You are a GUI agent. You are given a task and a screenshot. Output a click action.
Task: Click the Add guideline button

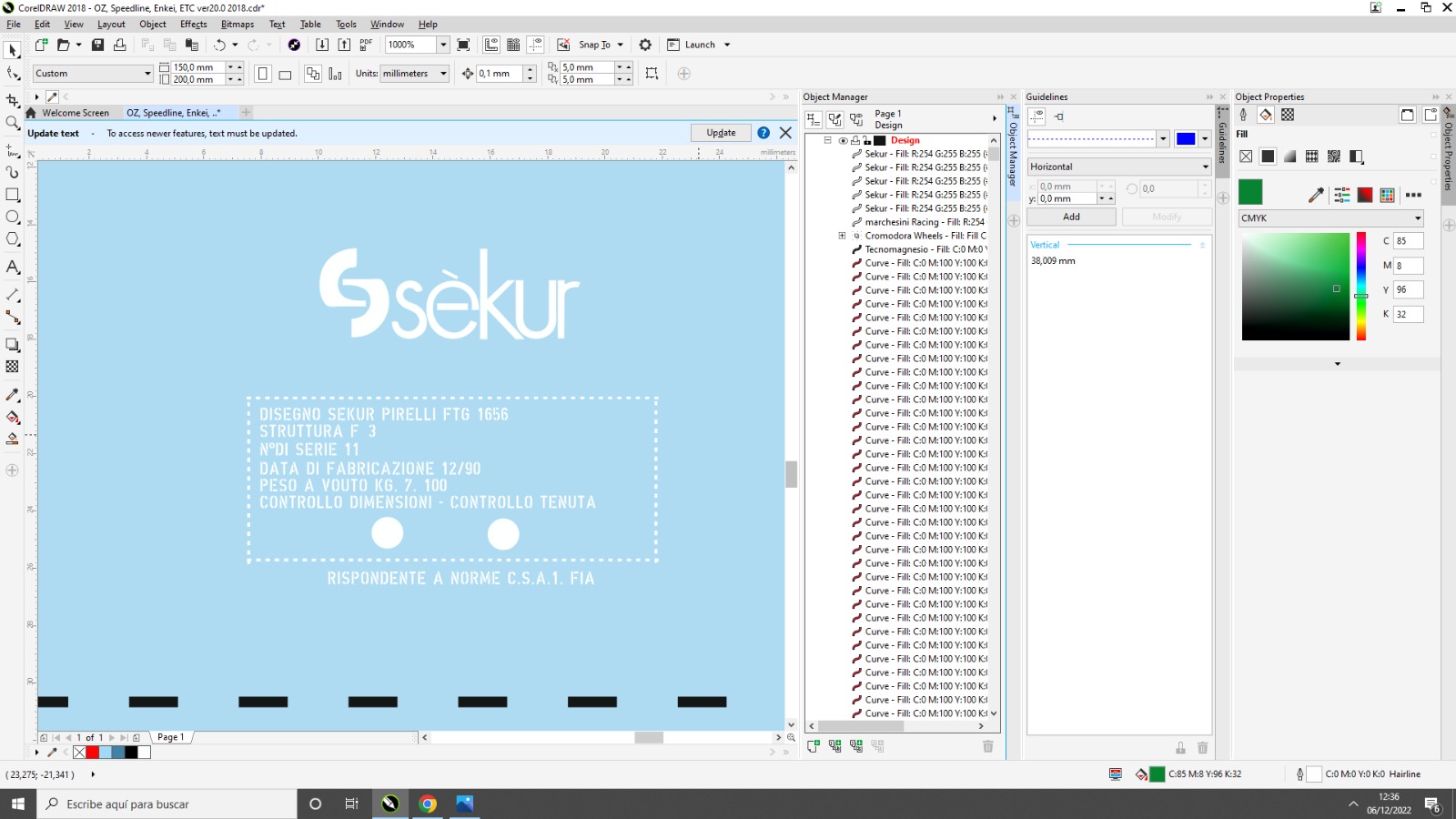click(x=1071, y=217)
